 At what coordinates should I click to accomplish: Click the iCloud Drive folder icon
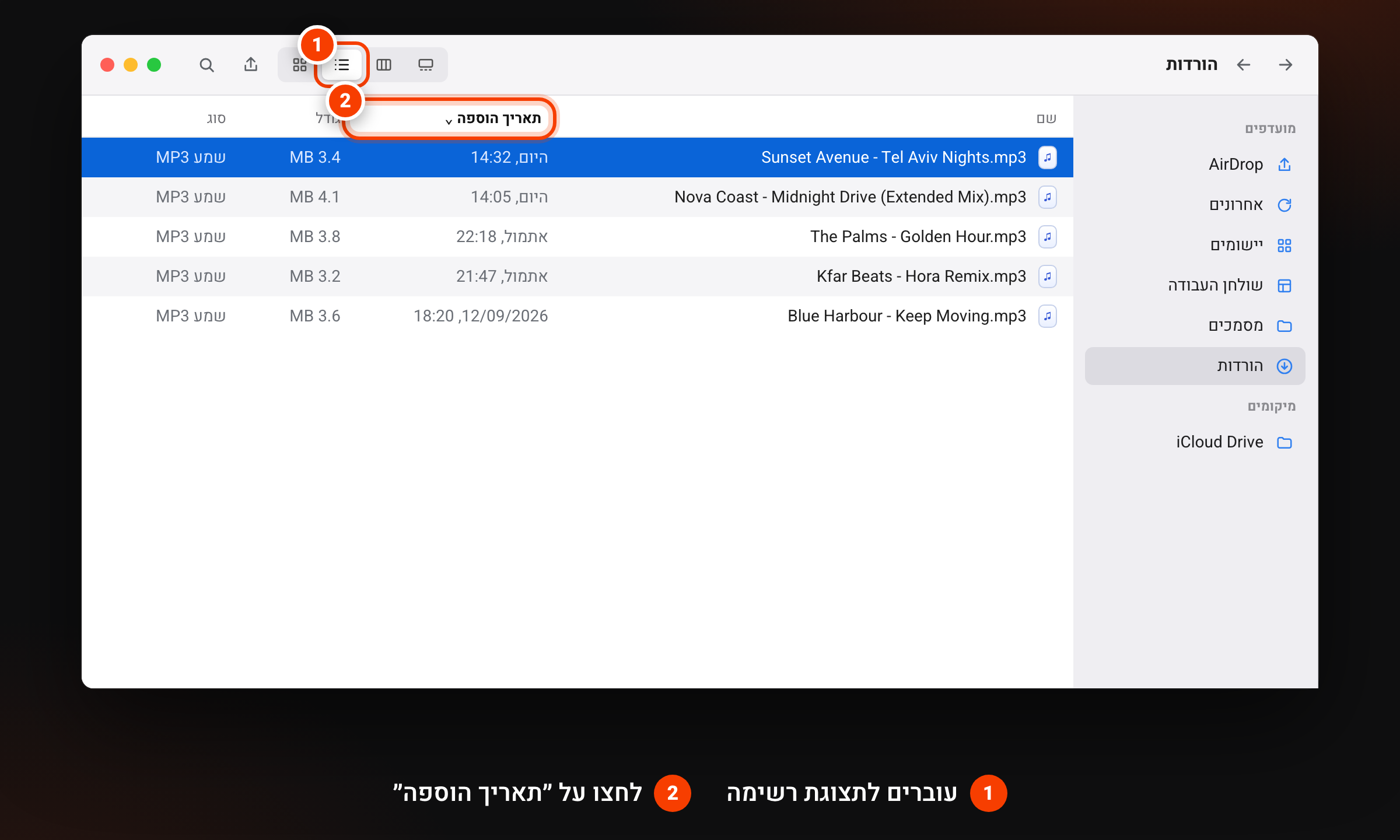tap(1284, 443)
